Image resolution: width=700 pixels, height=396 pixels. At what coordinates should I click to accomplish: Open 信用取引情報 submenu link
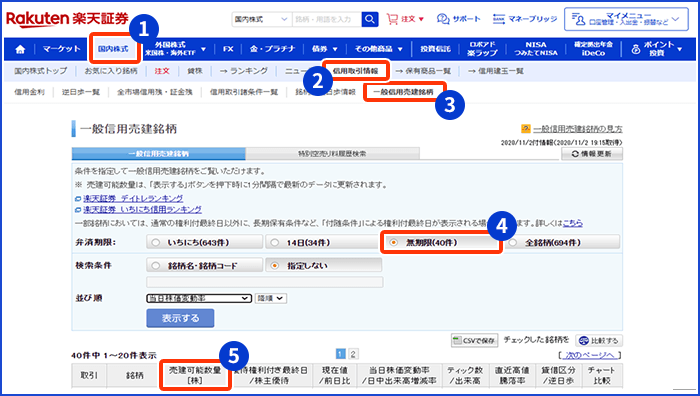tap(356, 71)
